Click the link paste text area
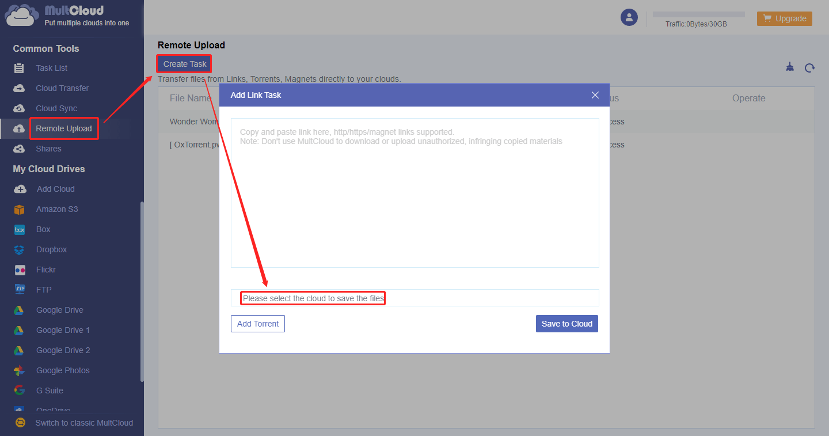 click(415, 193)
